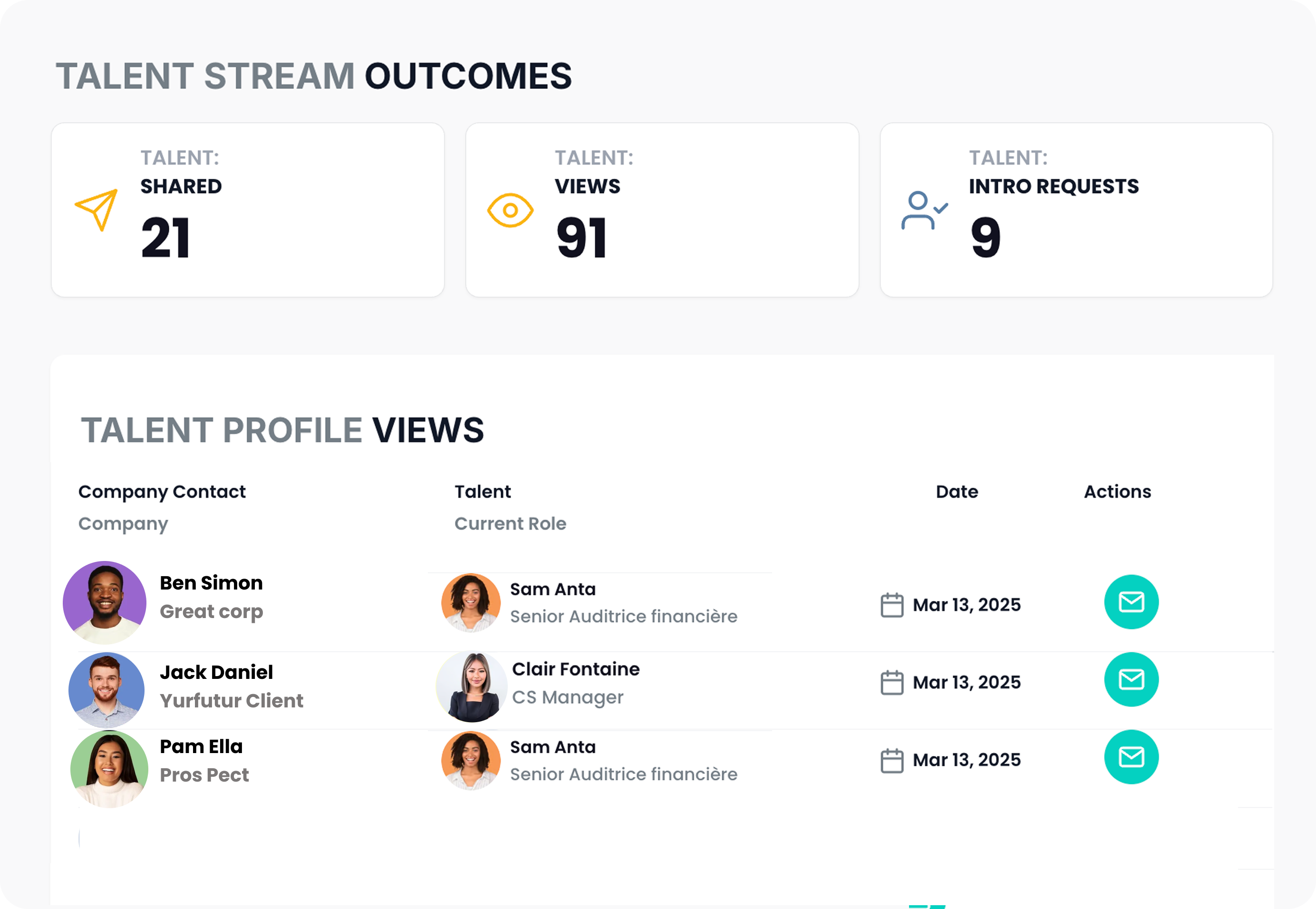
Task: Email Jack Daniel via envelope button
Action: [1131, 679]
